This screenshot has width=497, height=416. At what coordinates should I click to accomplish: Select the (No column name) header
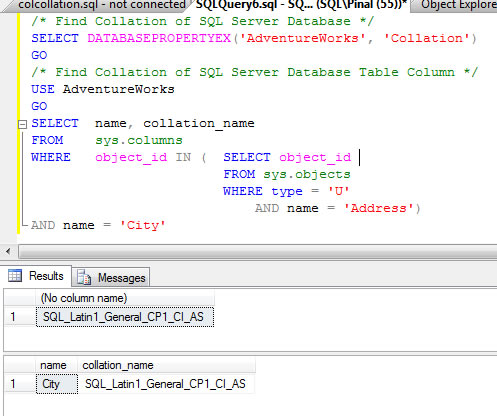click(125, 298)
